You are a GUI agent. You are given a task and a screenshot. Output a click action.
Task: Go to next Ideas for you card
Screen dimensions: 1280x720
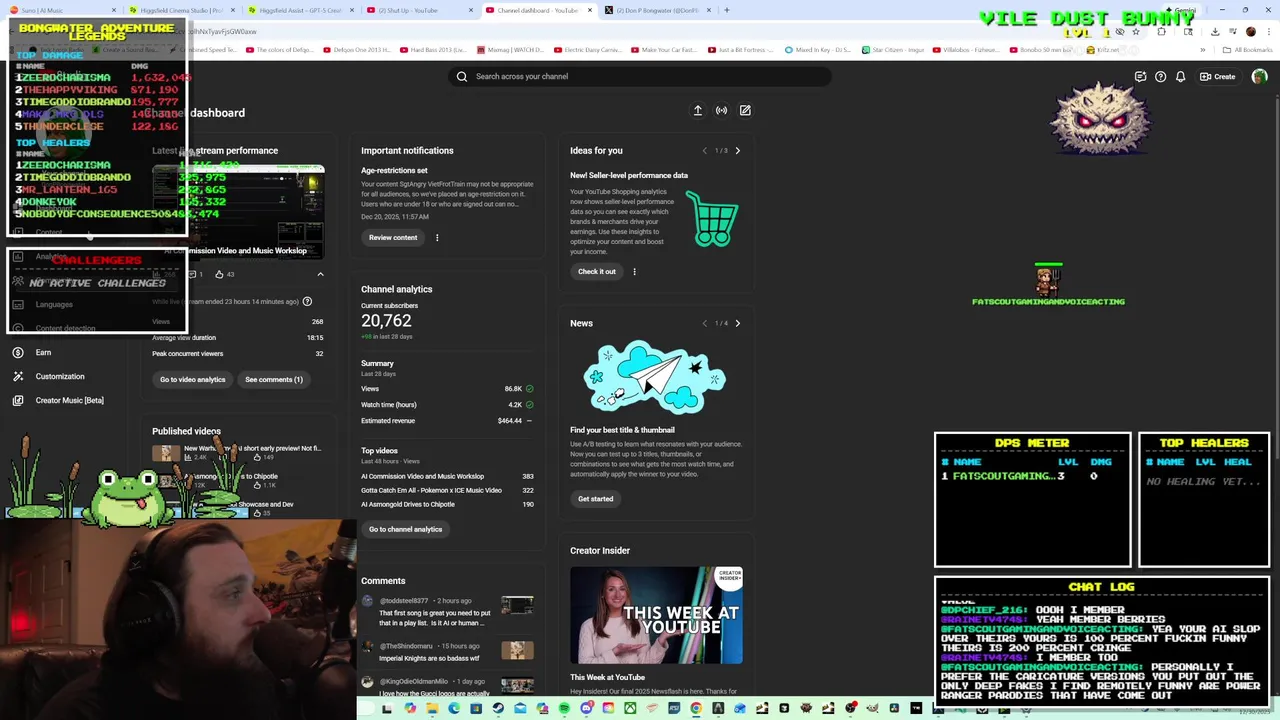tap(738, 151)
